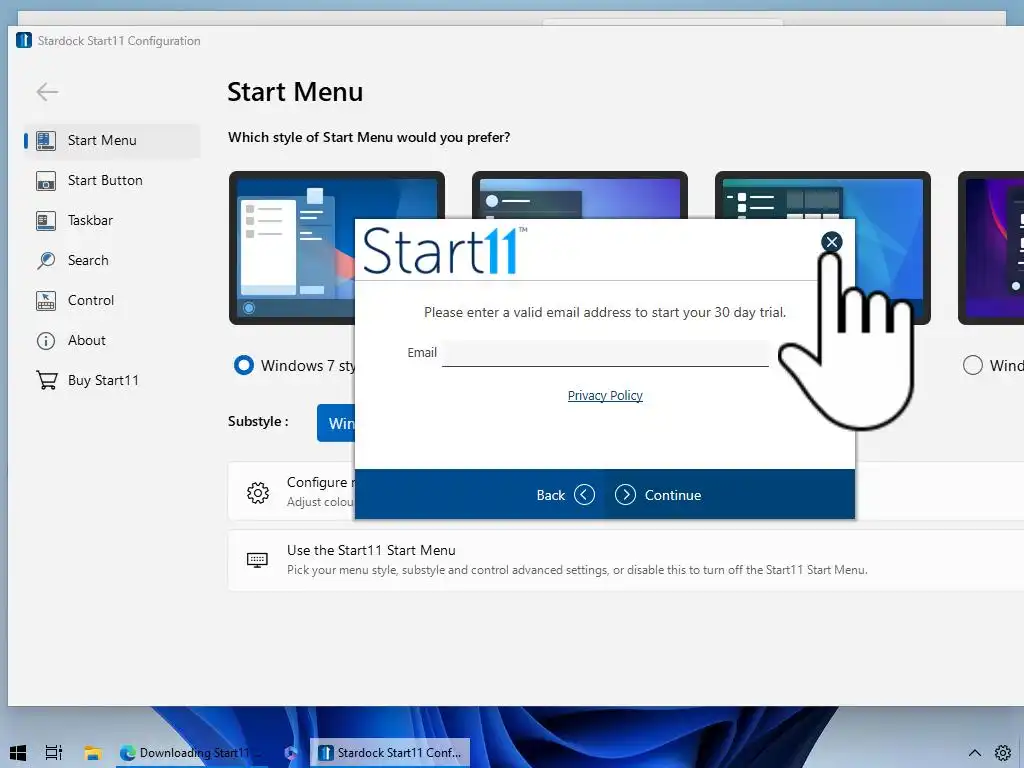
Task: Open File Explorer from the taskbar
Action: point(93,753)
